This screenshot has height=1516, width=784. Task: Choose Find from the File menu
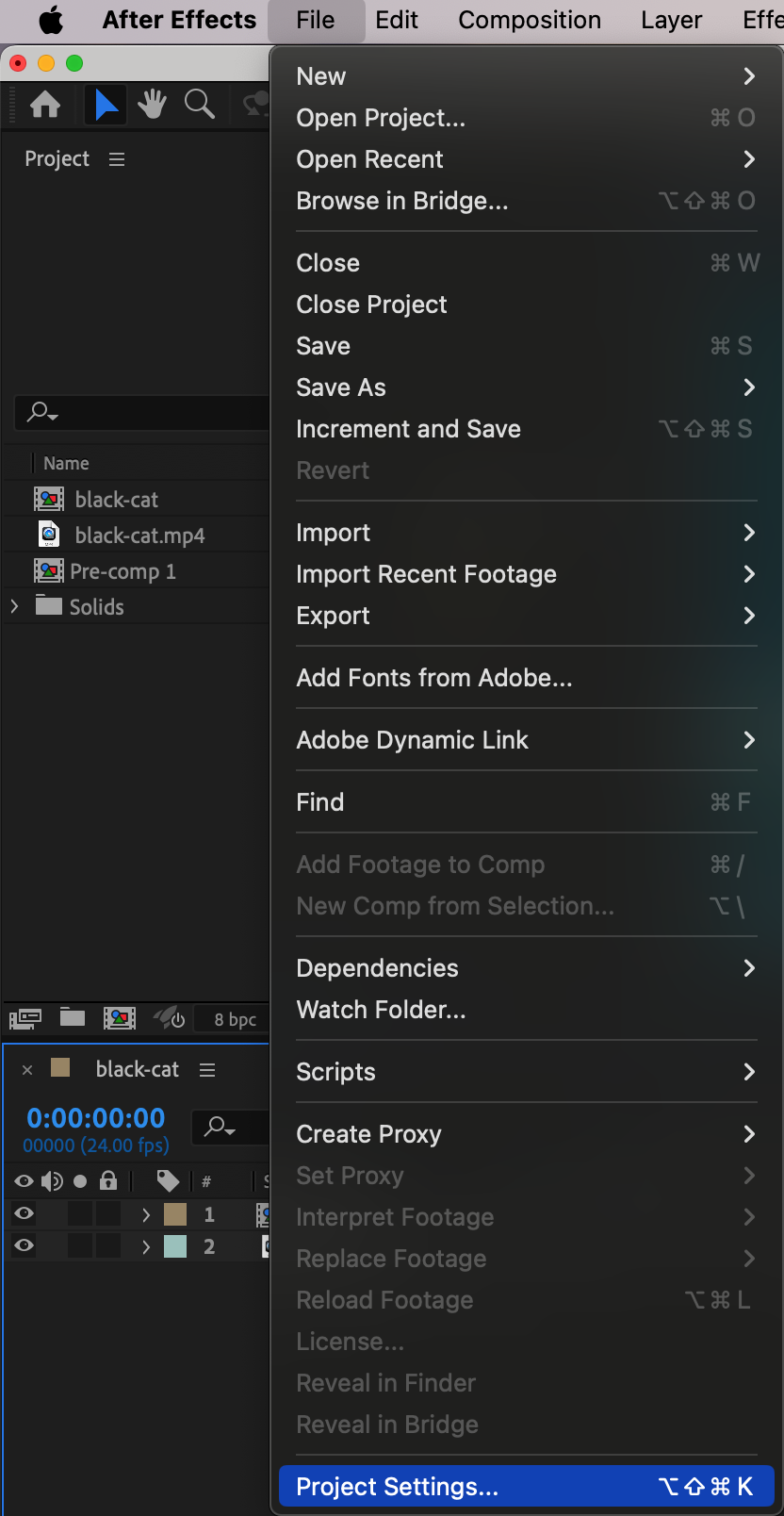click(527, 802)
